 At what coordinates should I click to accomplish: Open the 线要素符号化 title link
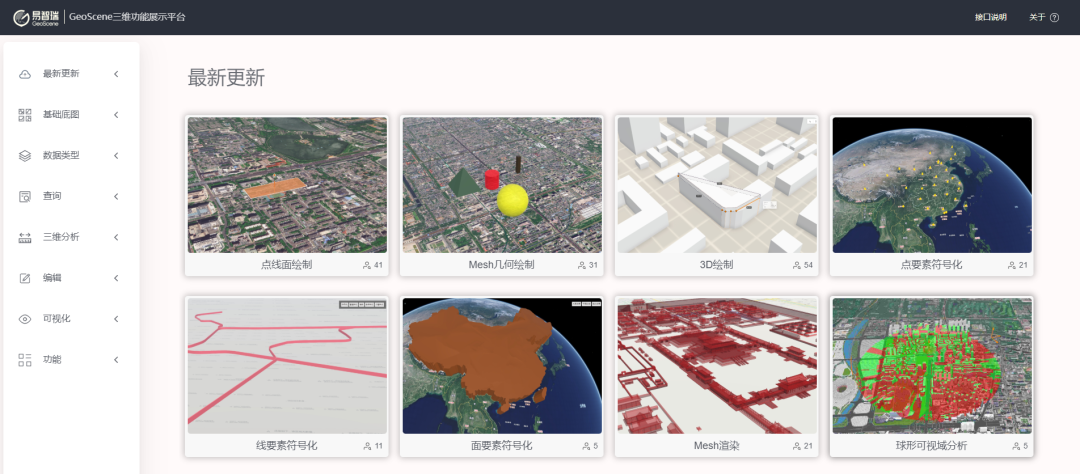287,446
